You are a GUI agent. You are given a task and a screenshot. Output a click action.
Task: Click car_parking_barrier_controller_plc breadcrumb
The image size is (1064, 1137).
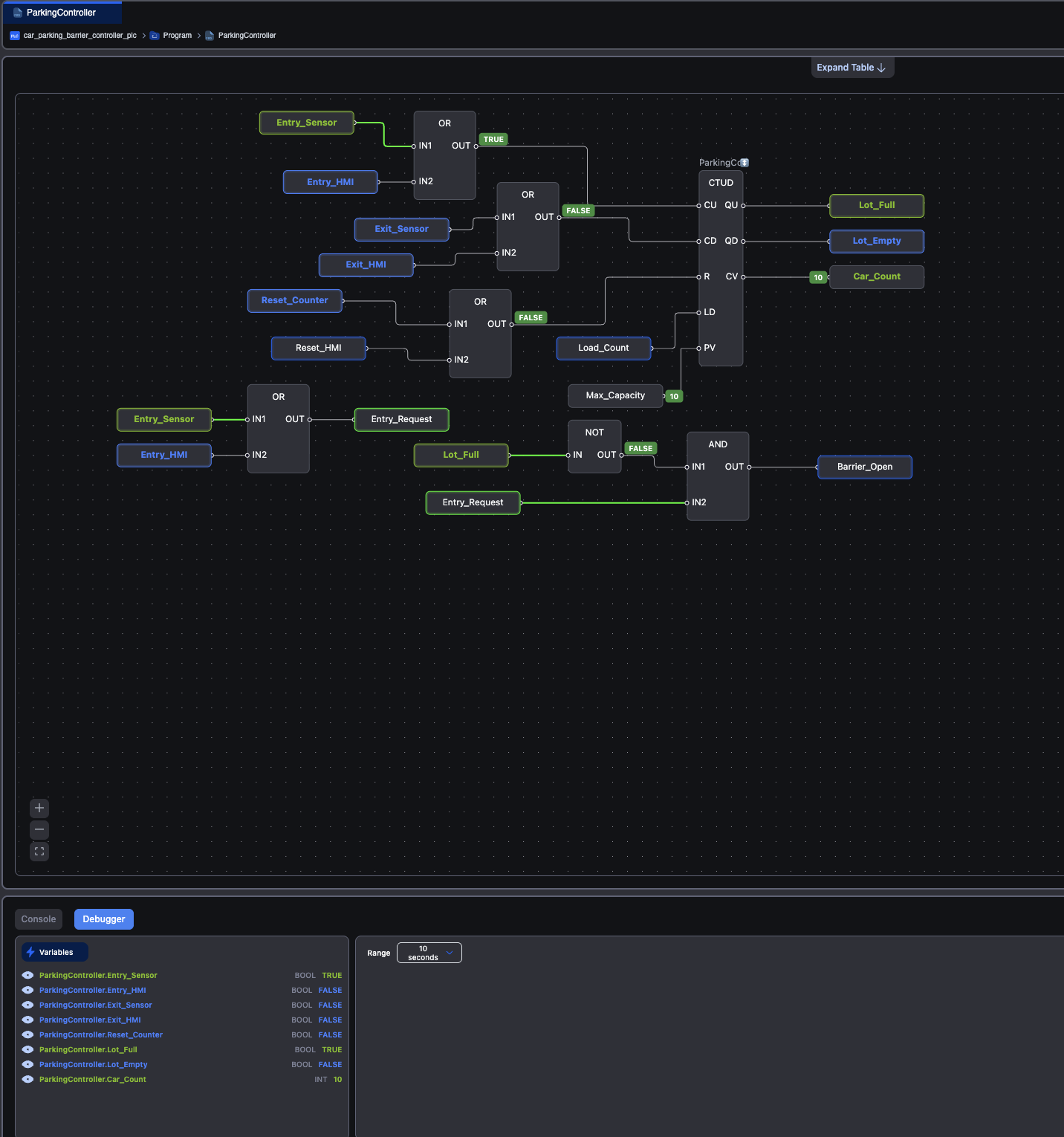tap(80, 36)
